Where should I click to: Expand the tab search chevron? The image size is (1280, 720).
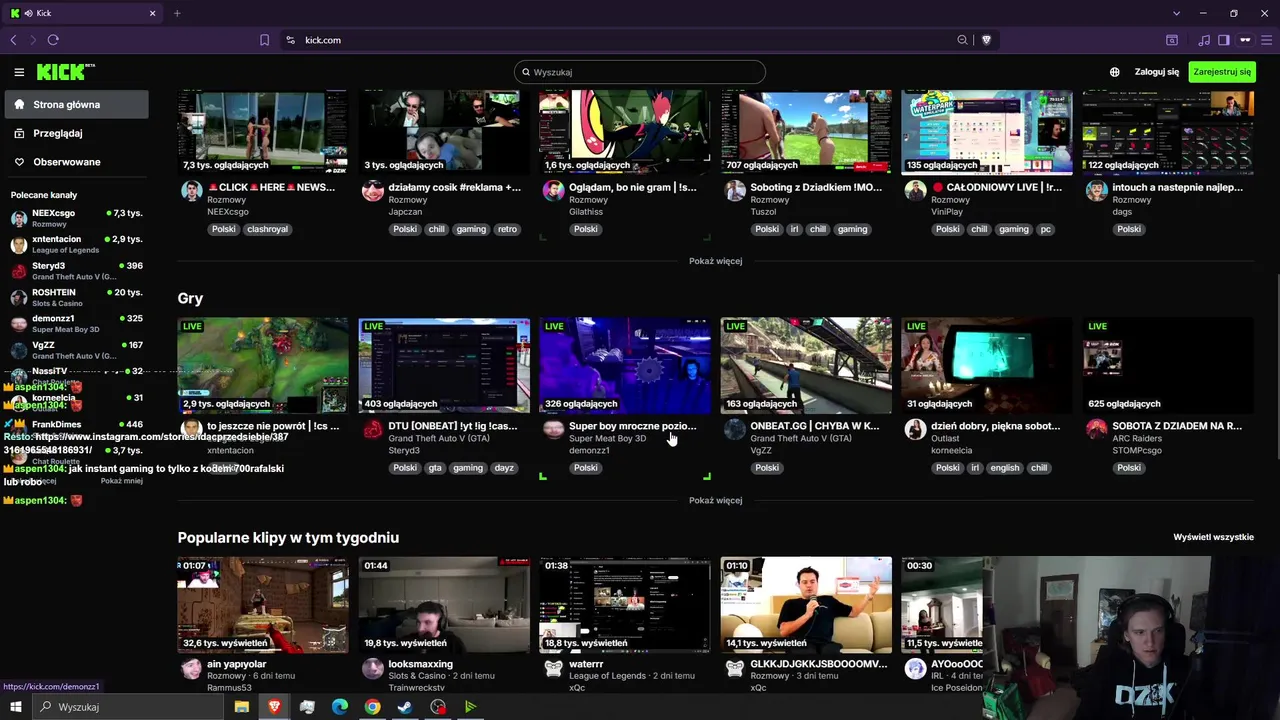click(x=1176, y=13)
